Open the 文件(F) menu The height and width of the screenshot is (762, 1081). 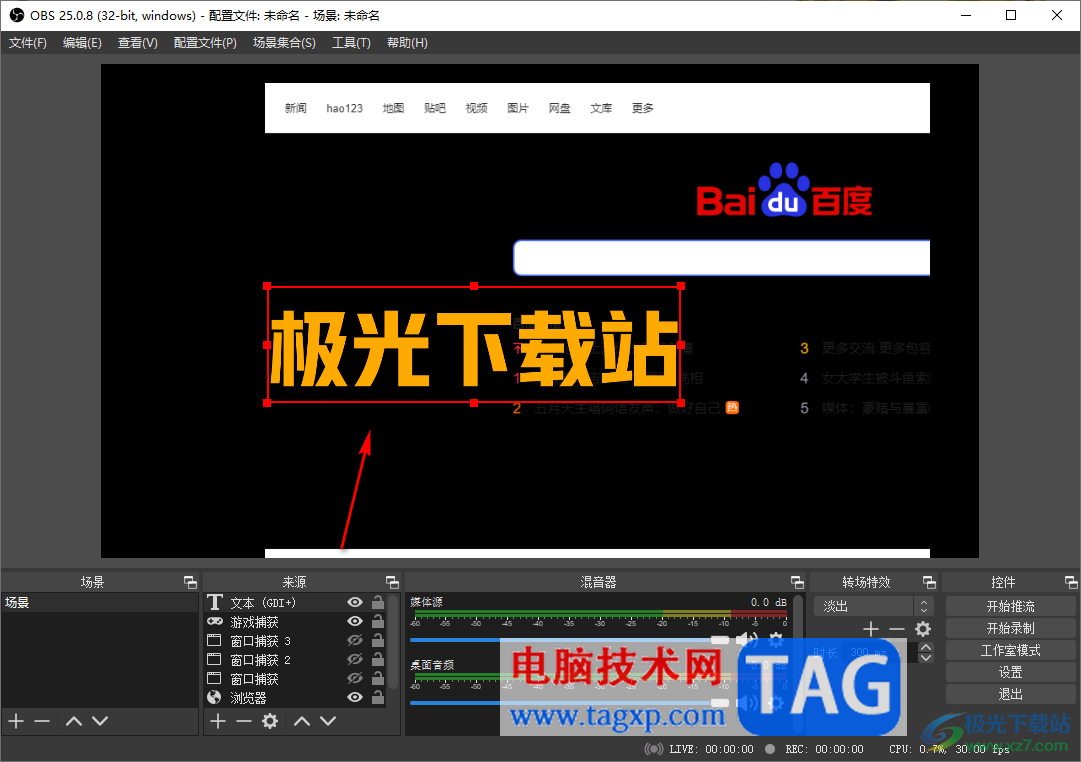point(28,43)
